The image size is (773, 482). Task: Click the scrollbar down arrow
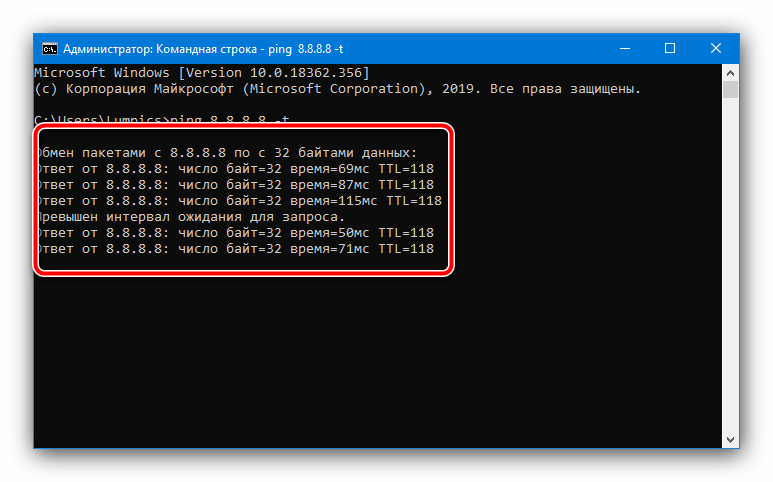tap(731, 441)
